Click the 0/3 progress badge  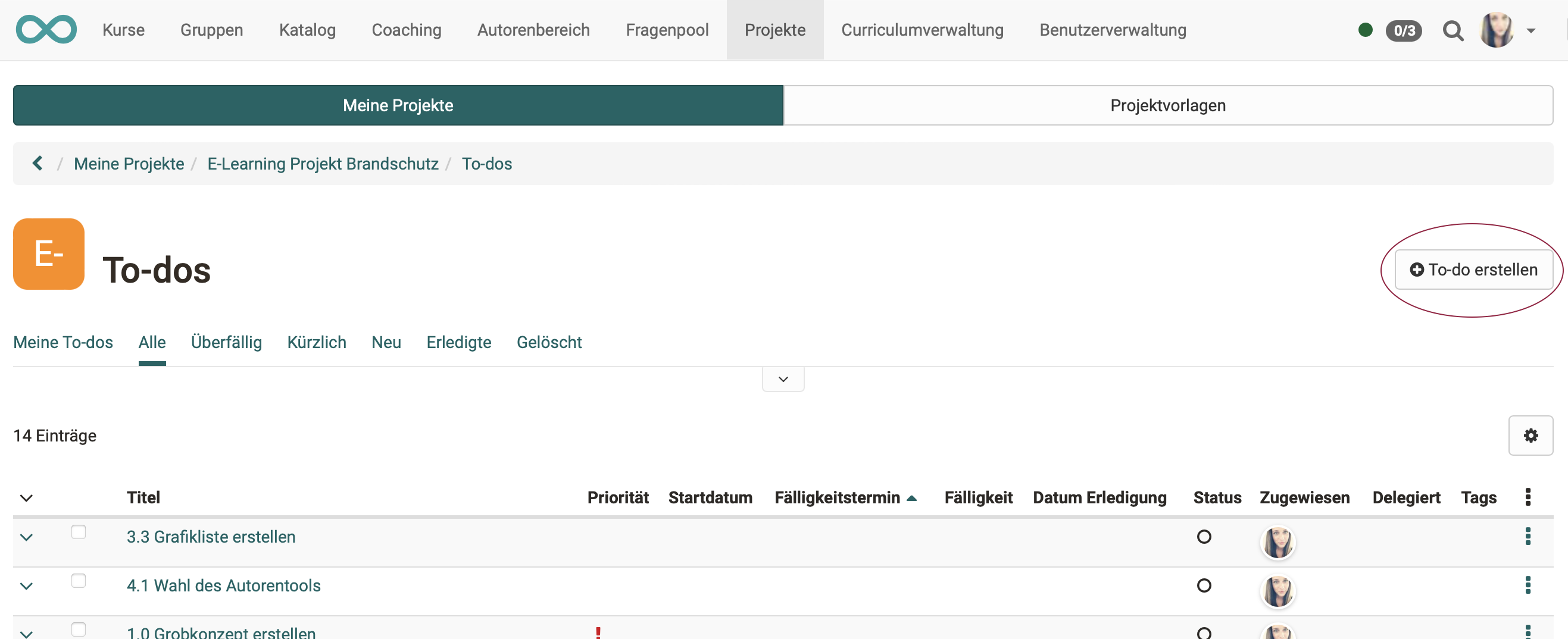point(1404,30)
